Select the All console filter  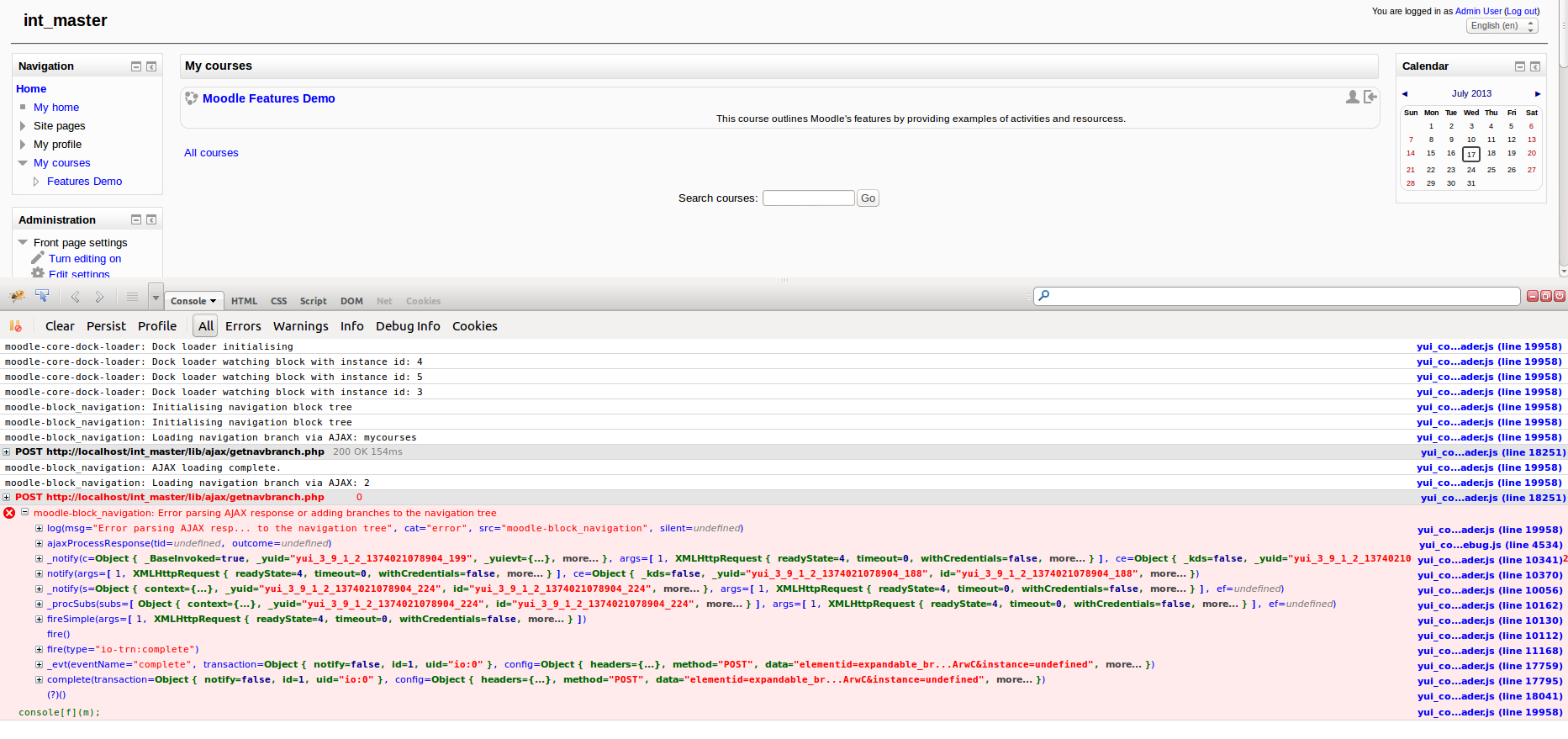tap(206, 326)
